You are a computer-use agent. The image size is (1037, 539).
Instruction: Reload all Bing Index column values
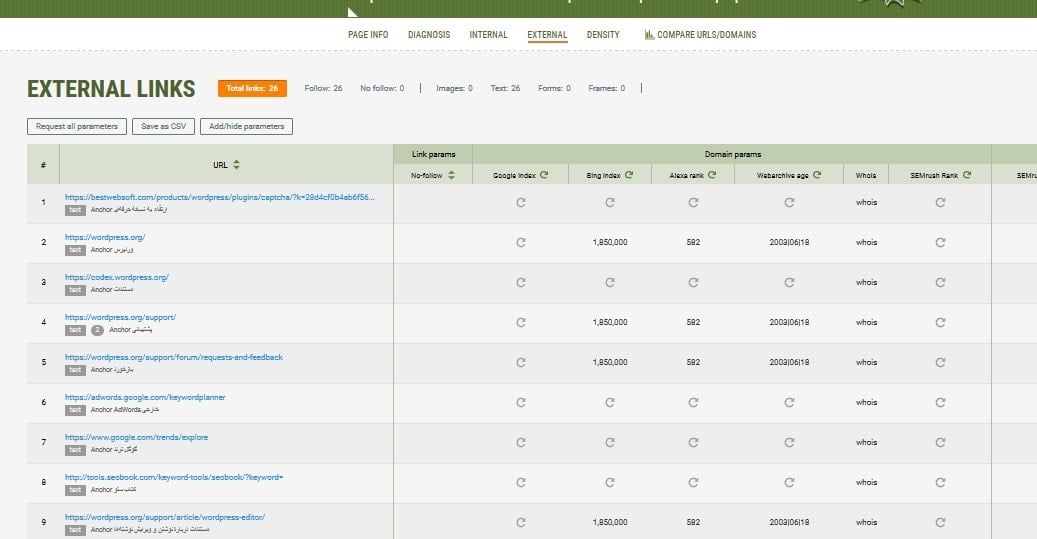pyautogui.click(x=629, y=175)
